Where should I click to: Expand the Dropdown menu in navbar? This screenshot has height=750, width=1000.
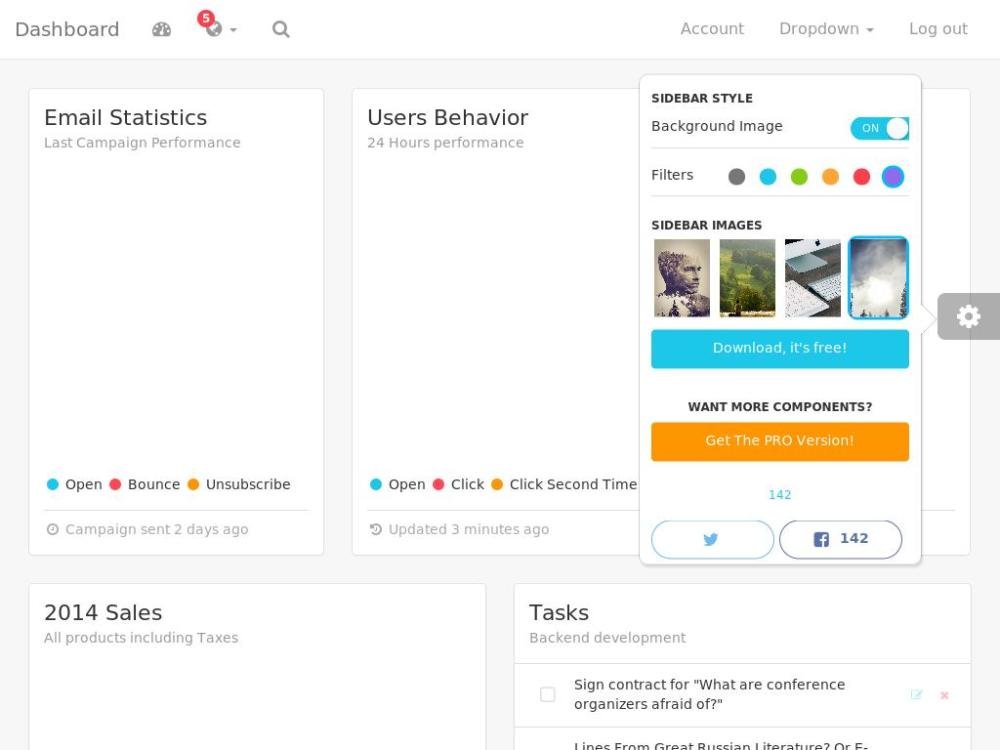pyautogui.click(x=826, y=29)
